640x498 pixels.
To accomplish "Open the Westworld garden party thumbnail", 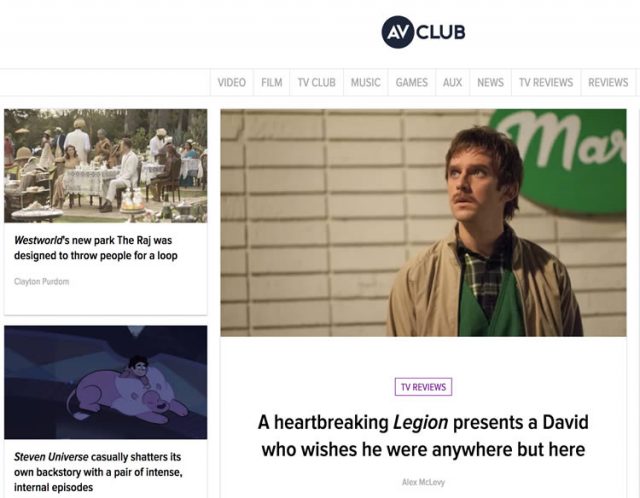I will (x=106, y=166).
